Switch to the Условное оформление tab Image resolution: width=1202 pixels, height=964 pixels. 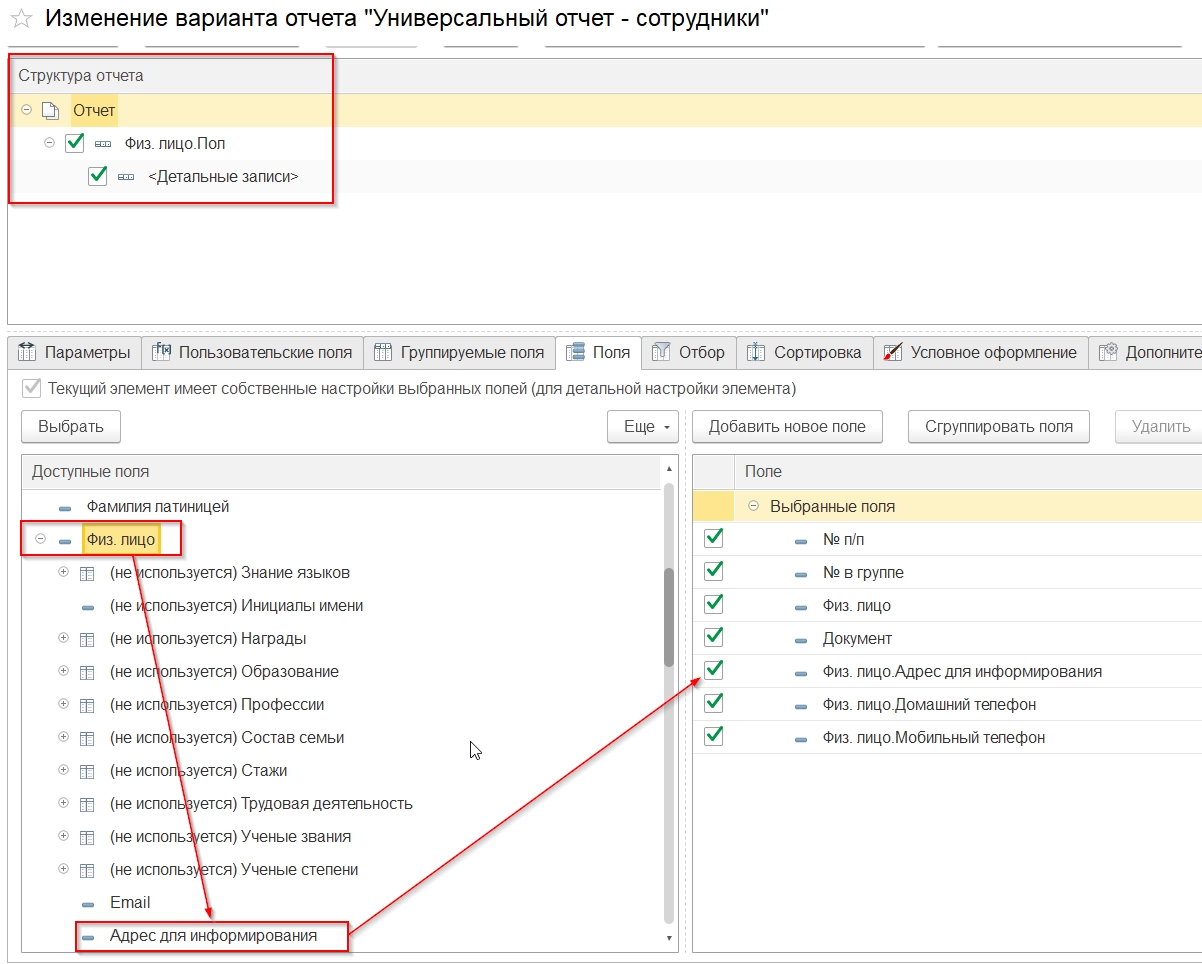[981, 352]
